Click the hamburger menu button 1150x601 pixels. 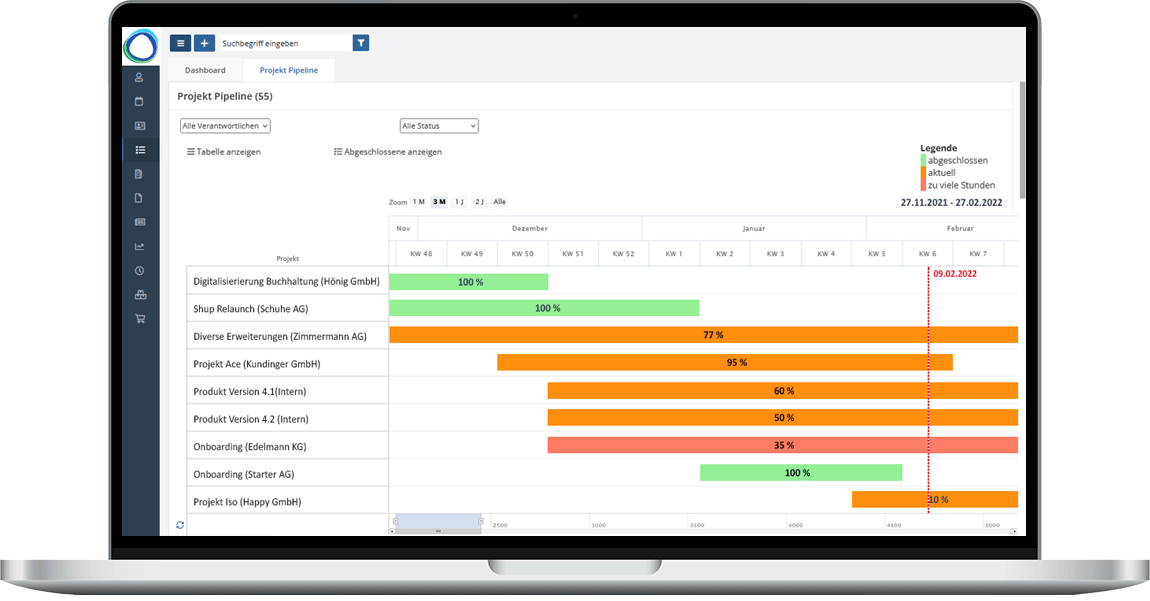(x=180, y=43)
